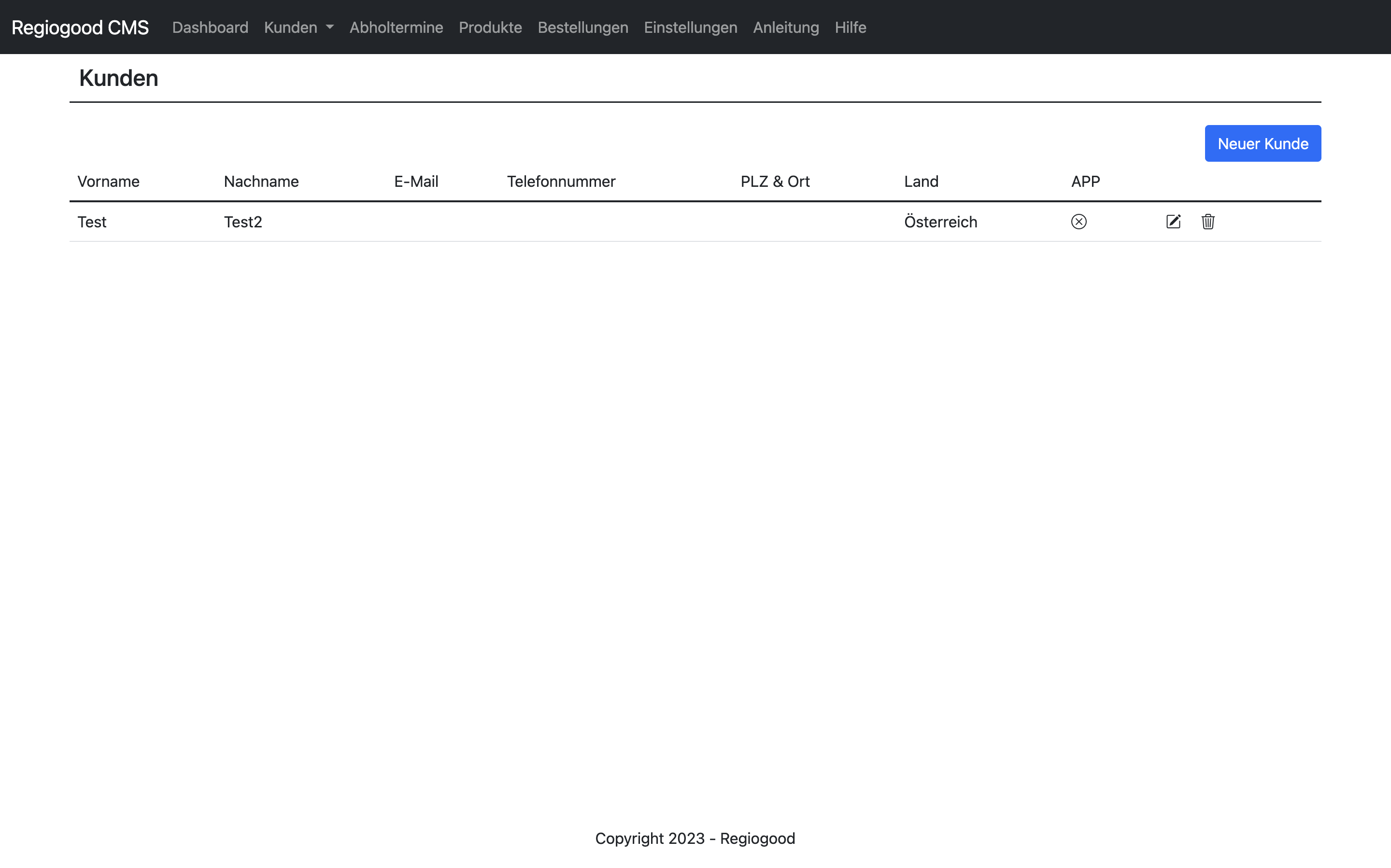Click the Telefonnummer column header
Screen dimensions: 1391x868
561,182
